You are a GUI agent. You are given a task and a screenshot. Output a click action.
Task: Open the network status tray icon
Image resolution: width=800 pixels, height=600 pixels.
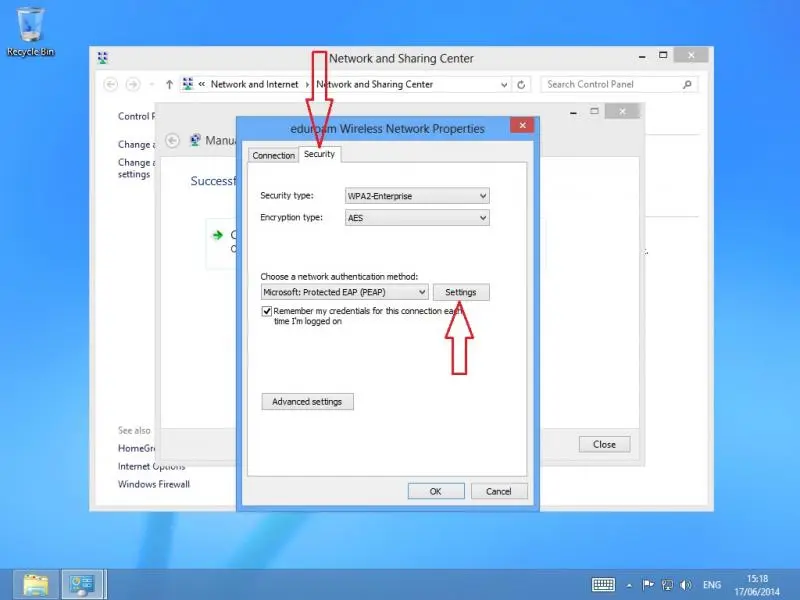click(x=666, y=584)
